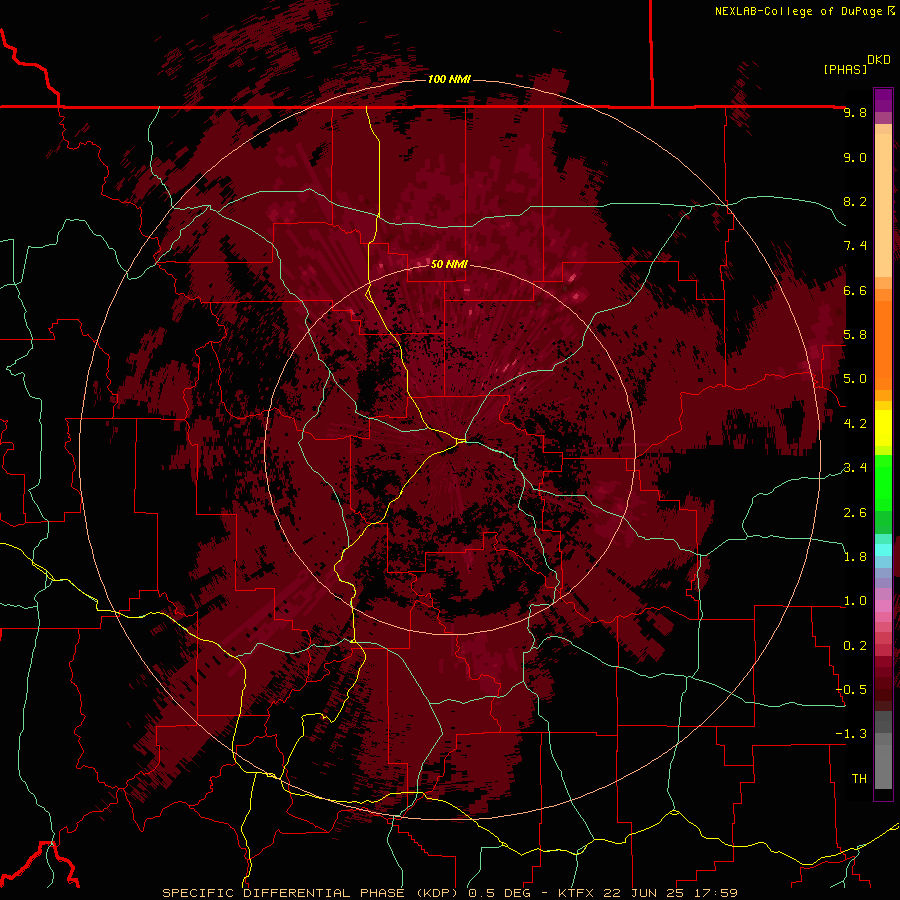
Task: Select the 6.6 scale value
Action: pyautogui.click(x=855, y=290)
